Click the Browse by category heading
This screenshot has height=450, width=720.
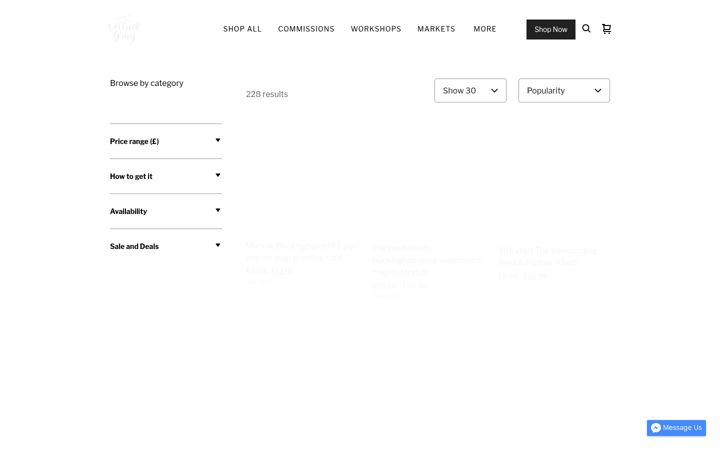(146, 83)
